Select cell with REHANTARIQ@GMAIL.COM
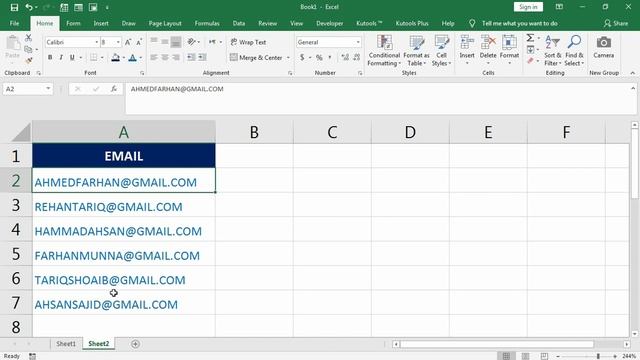Image resolution: width=640 pixels, height=360 pixels. [124, 207]
